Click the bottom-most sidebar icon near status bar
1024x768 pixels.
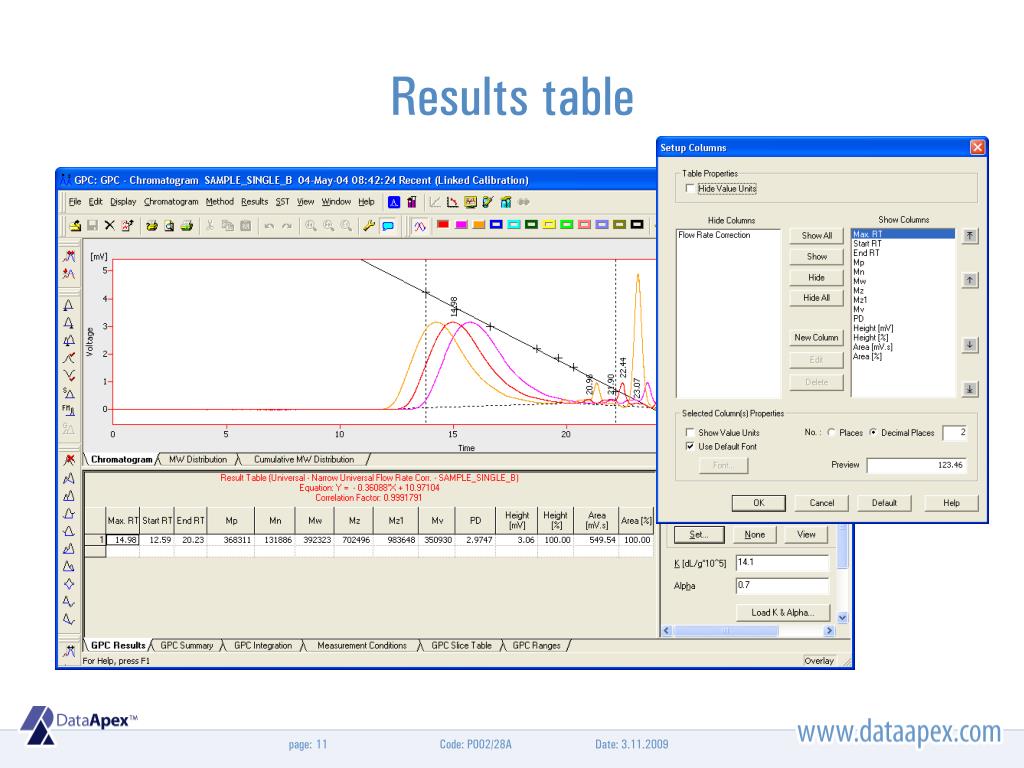coord(69,650)
